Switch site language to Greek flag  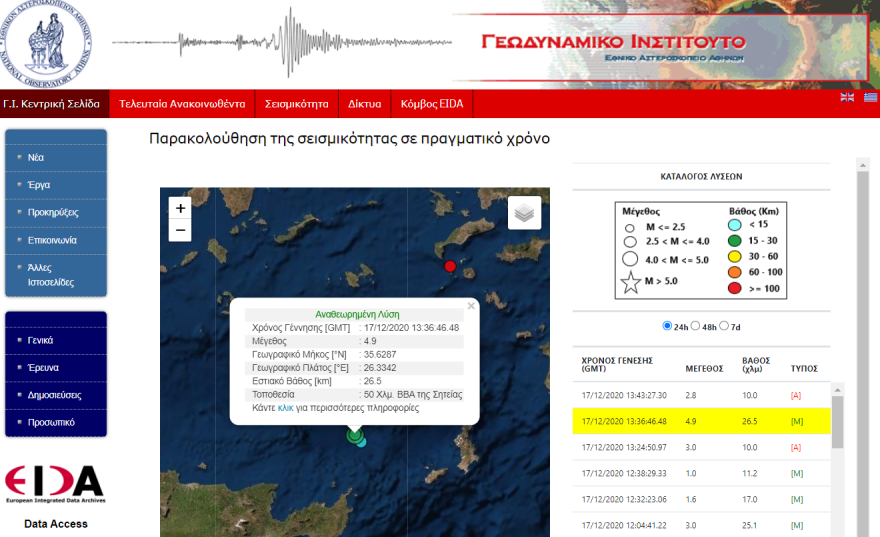870,97
